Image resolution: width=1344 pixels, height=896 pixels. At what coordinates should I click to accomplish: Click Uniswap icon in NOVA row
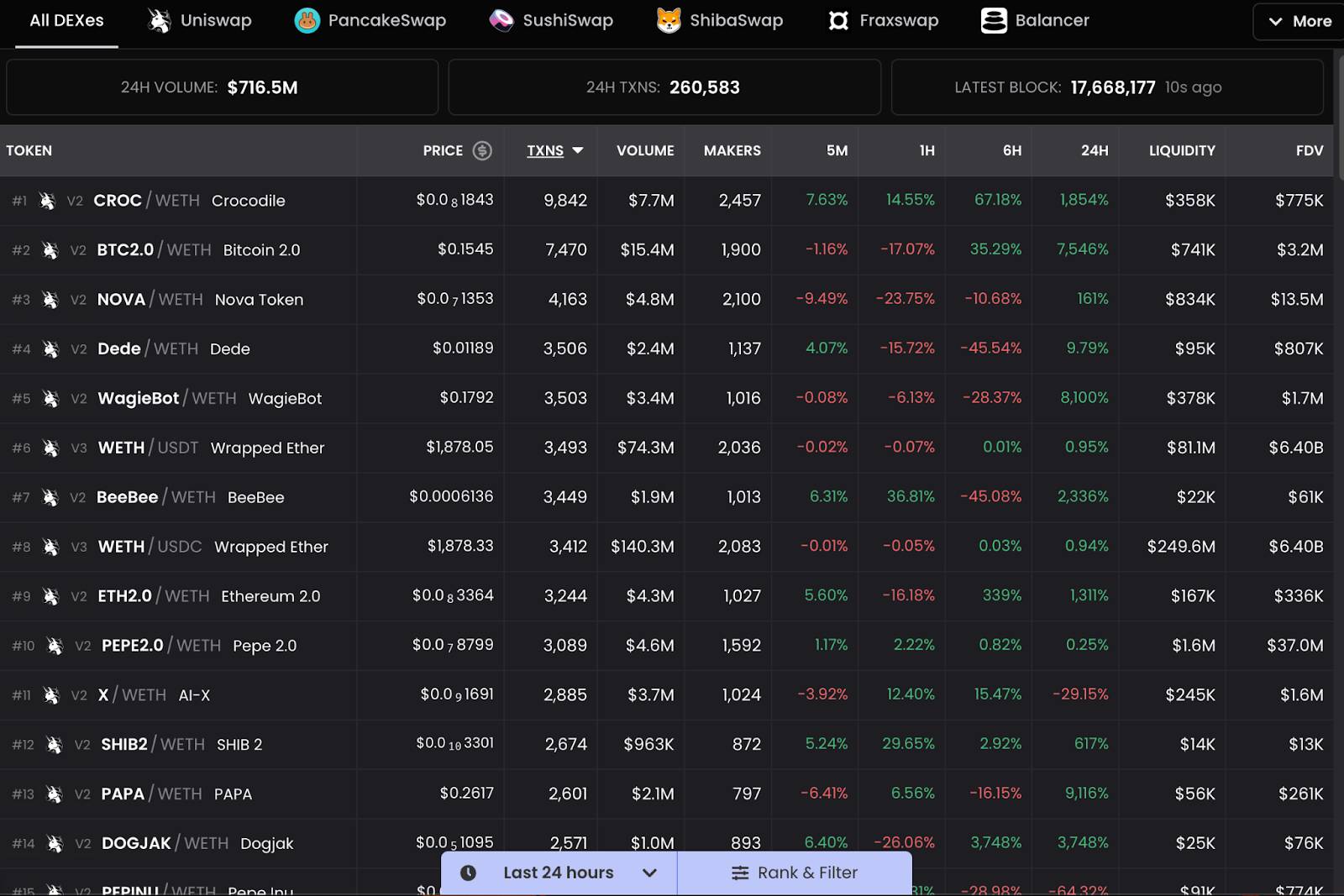pyautogui.click(x=50, y=300)
